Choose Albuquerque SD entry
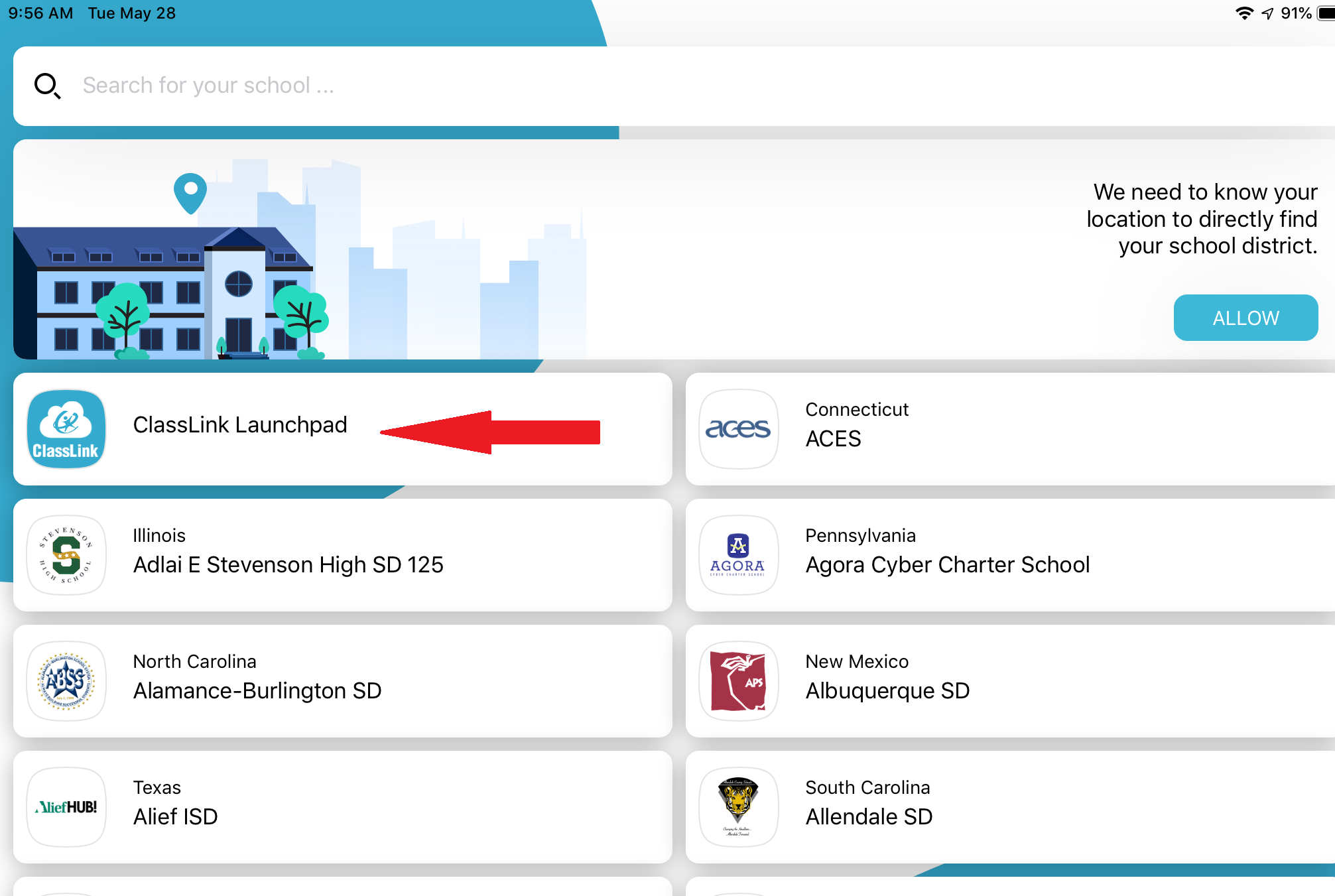 [x=1010, y=681]
